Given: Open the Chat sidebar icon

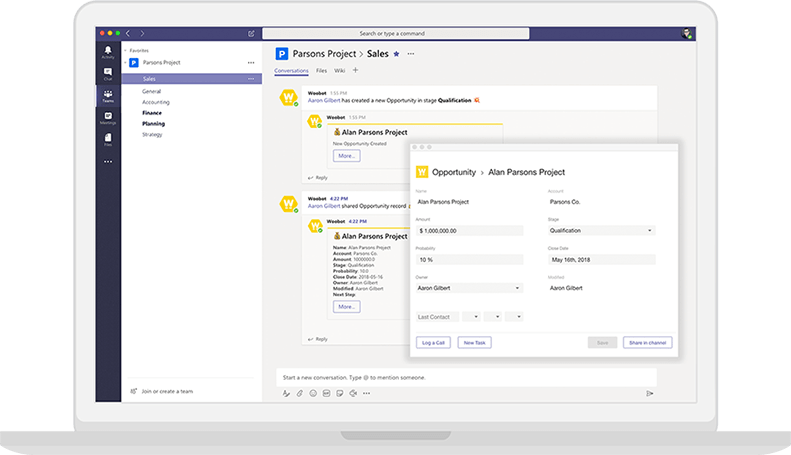Looking at the screenshot, I should click(x=108, y=74).
